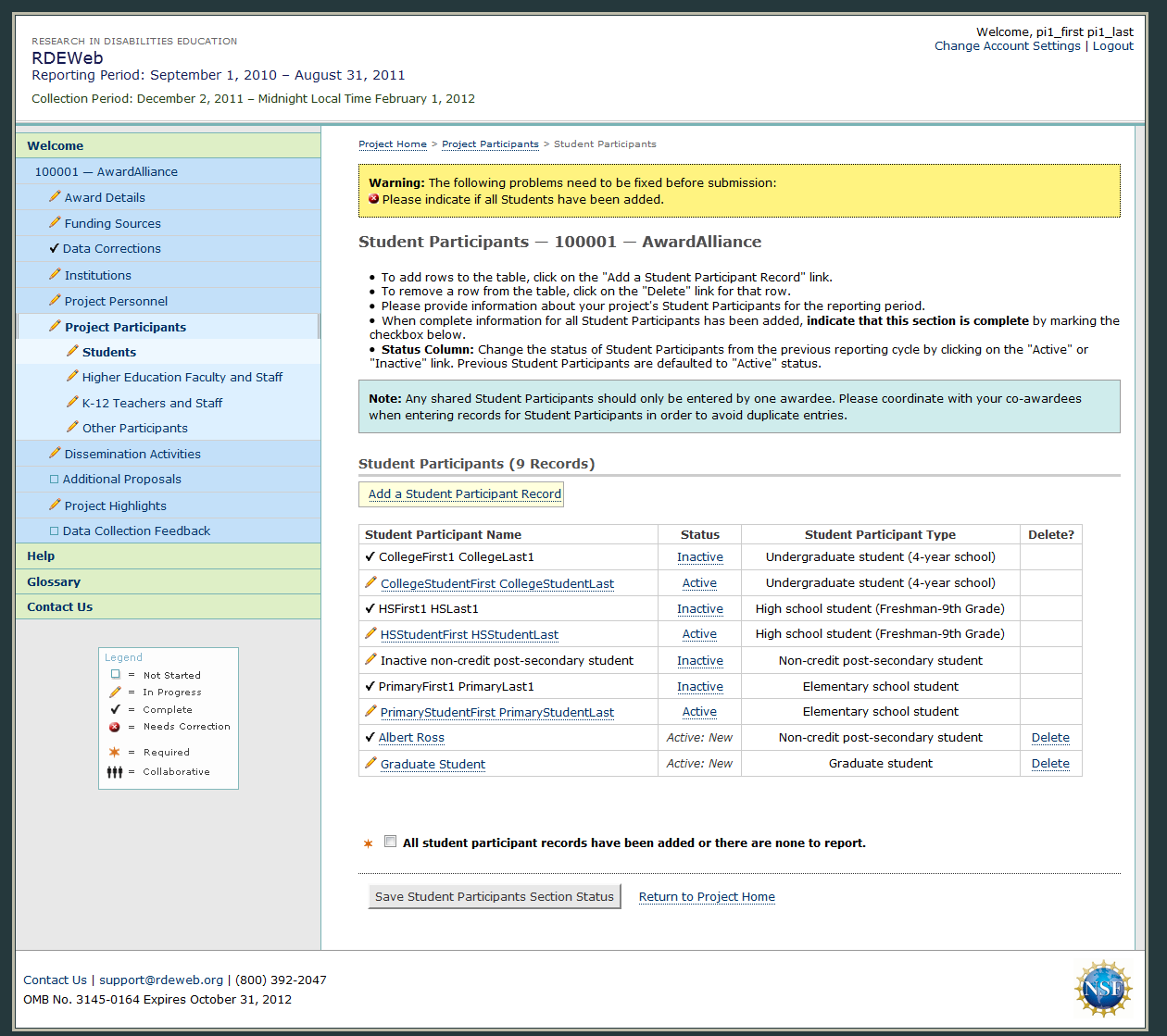Click the square icon beside Additional Proposals
1167x1036 pixels.
point(54,480)
